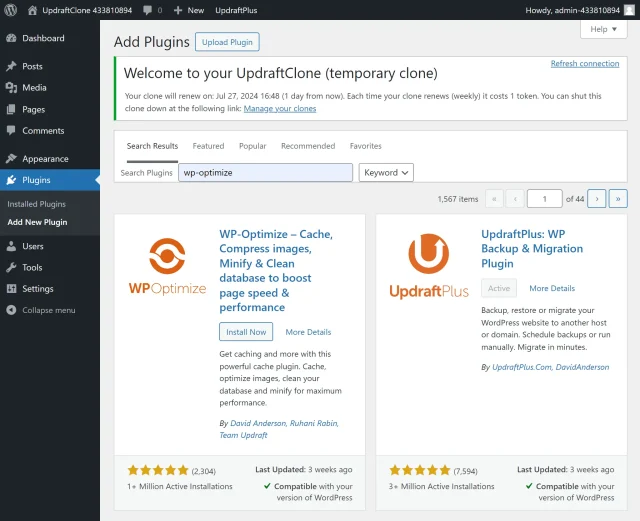The width and height of the screenshot is (640, 521).
Task: Open Appearance via its paintbrush icon
Action: [11, 158]
